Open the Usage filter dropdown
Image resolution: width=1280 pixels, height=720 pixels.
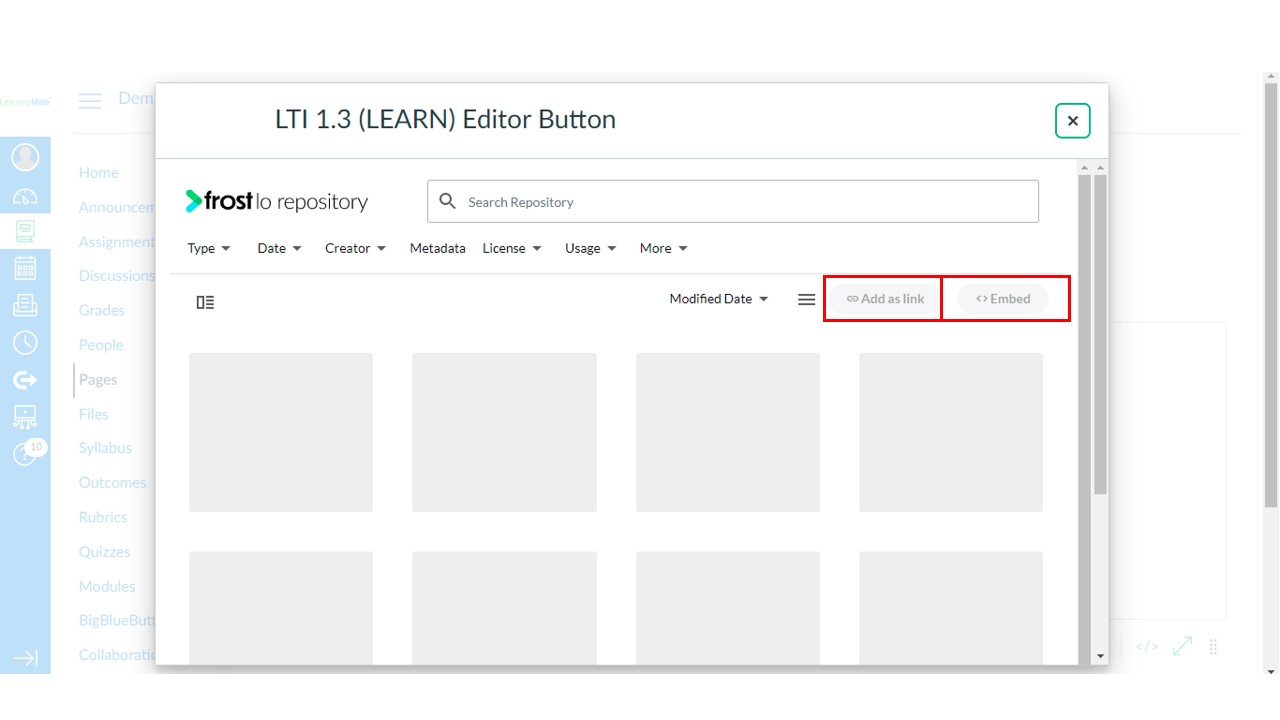(x=591, y=248)
